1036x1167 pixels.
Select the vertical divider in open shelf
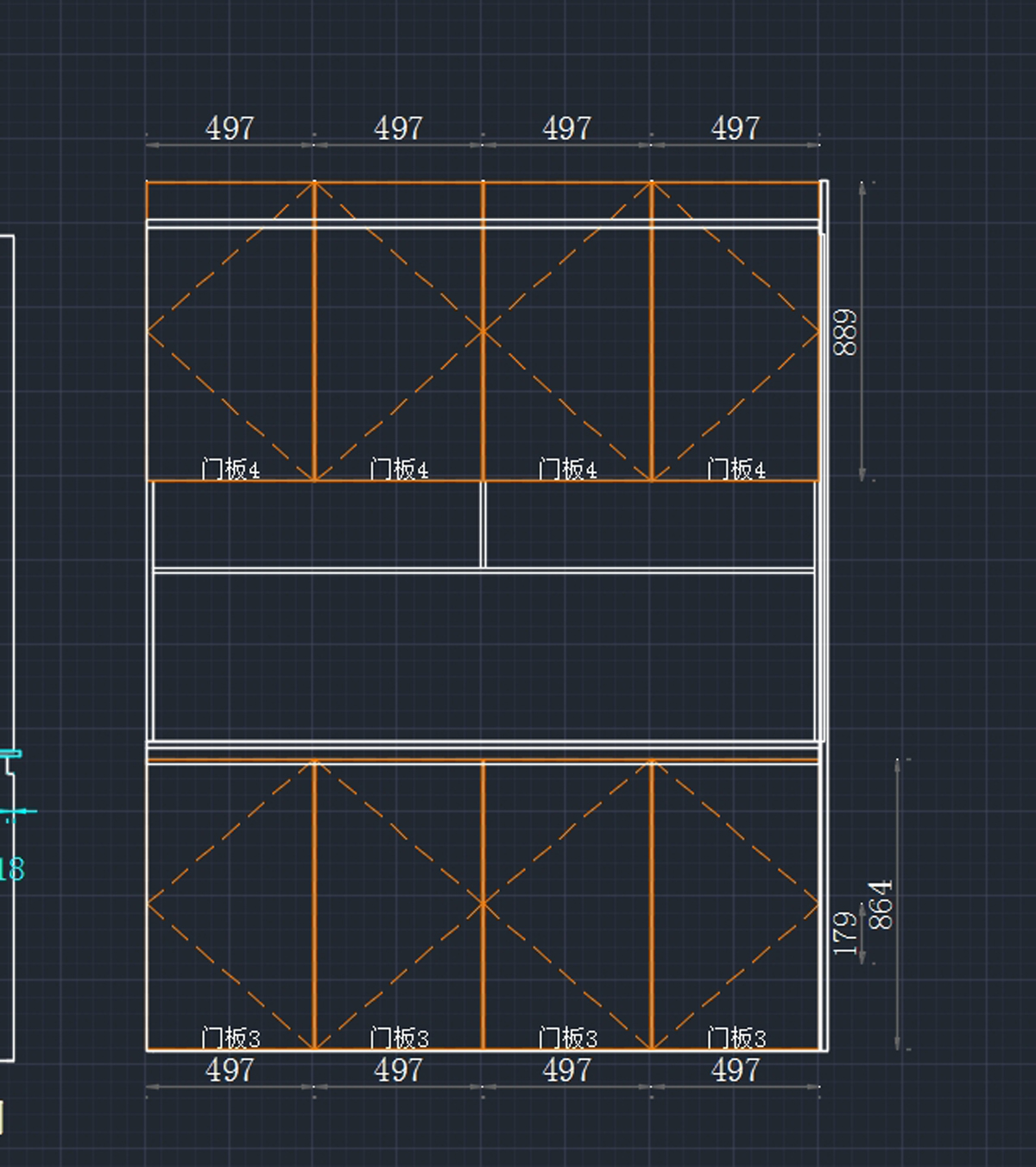tap(483, 525)
